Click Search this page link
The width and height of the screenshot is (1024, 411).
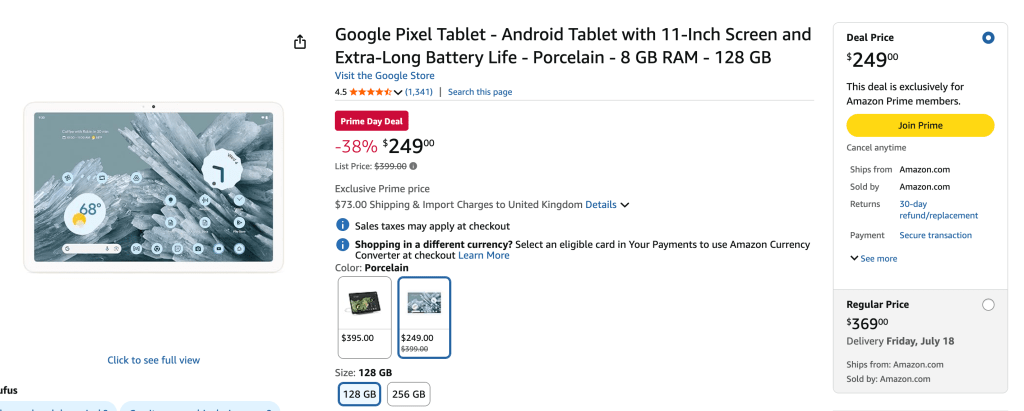click(480, 92)
